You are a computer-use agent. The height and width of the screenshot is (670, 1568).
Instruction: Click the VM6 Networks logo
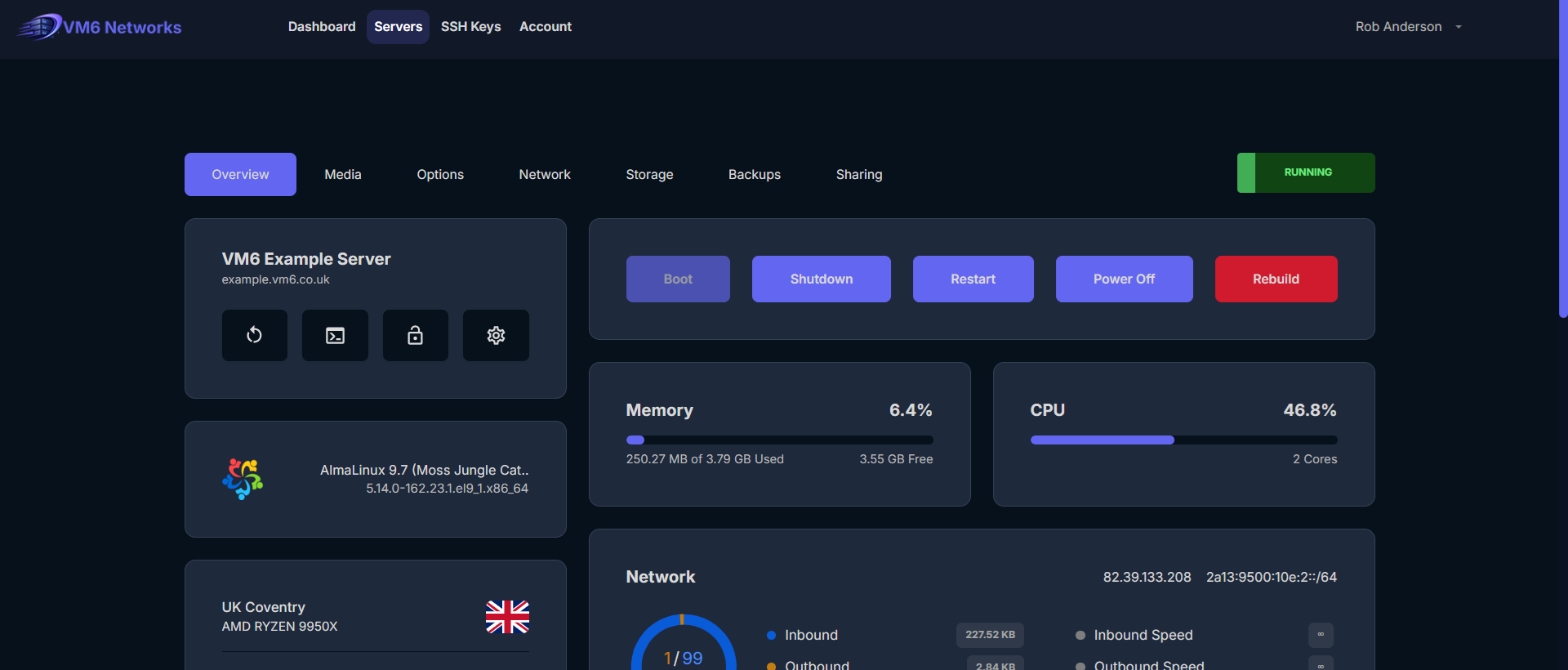[x=100, y=27]
